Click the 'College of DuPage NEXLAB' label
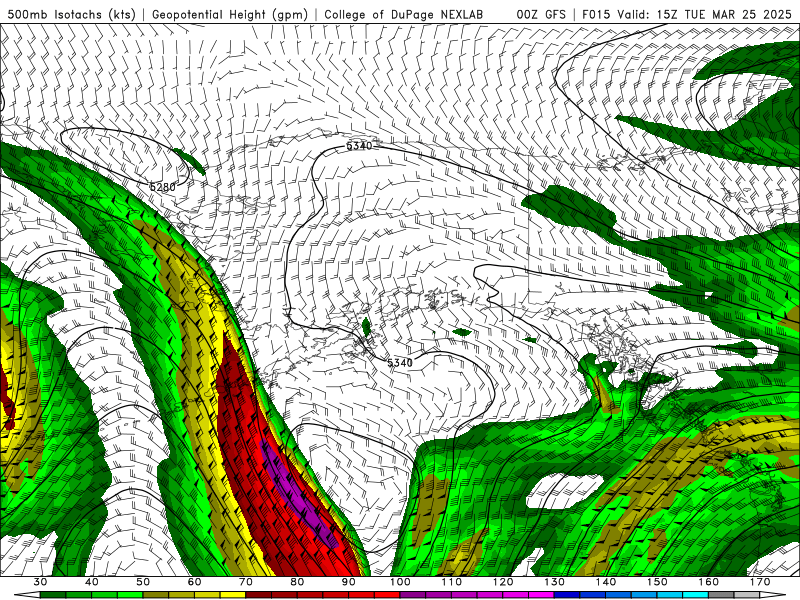Screen dimensions: 800x600 coord(404,14)
